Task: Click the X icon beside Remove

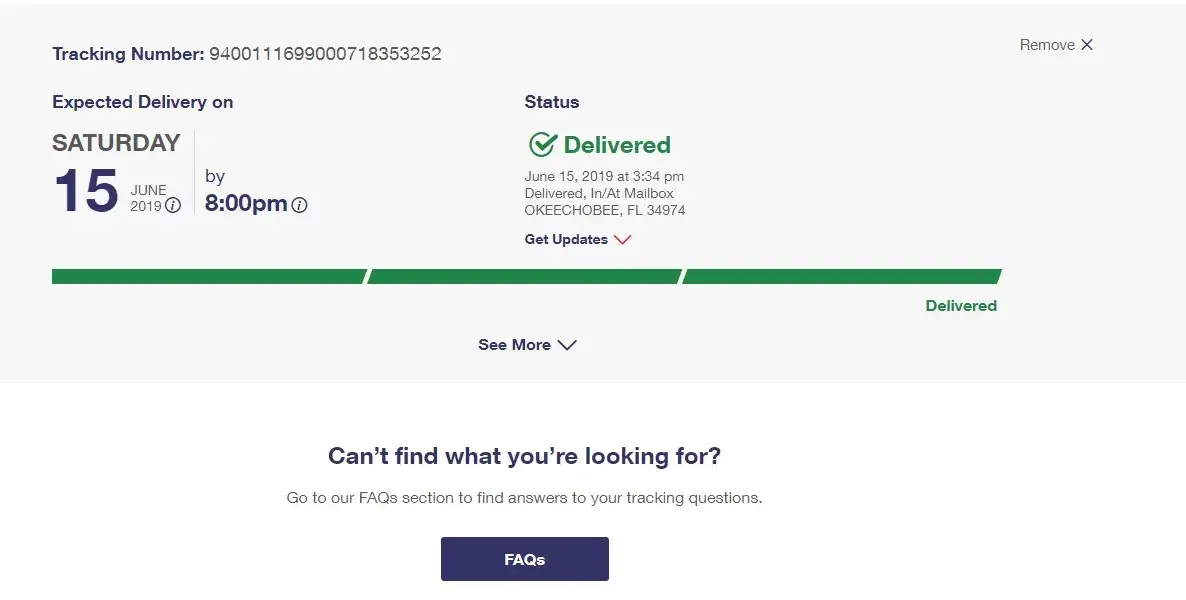Action: click(x=1087, y=45)
